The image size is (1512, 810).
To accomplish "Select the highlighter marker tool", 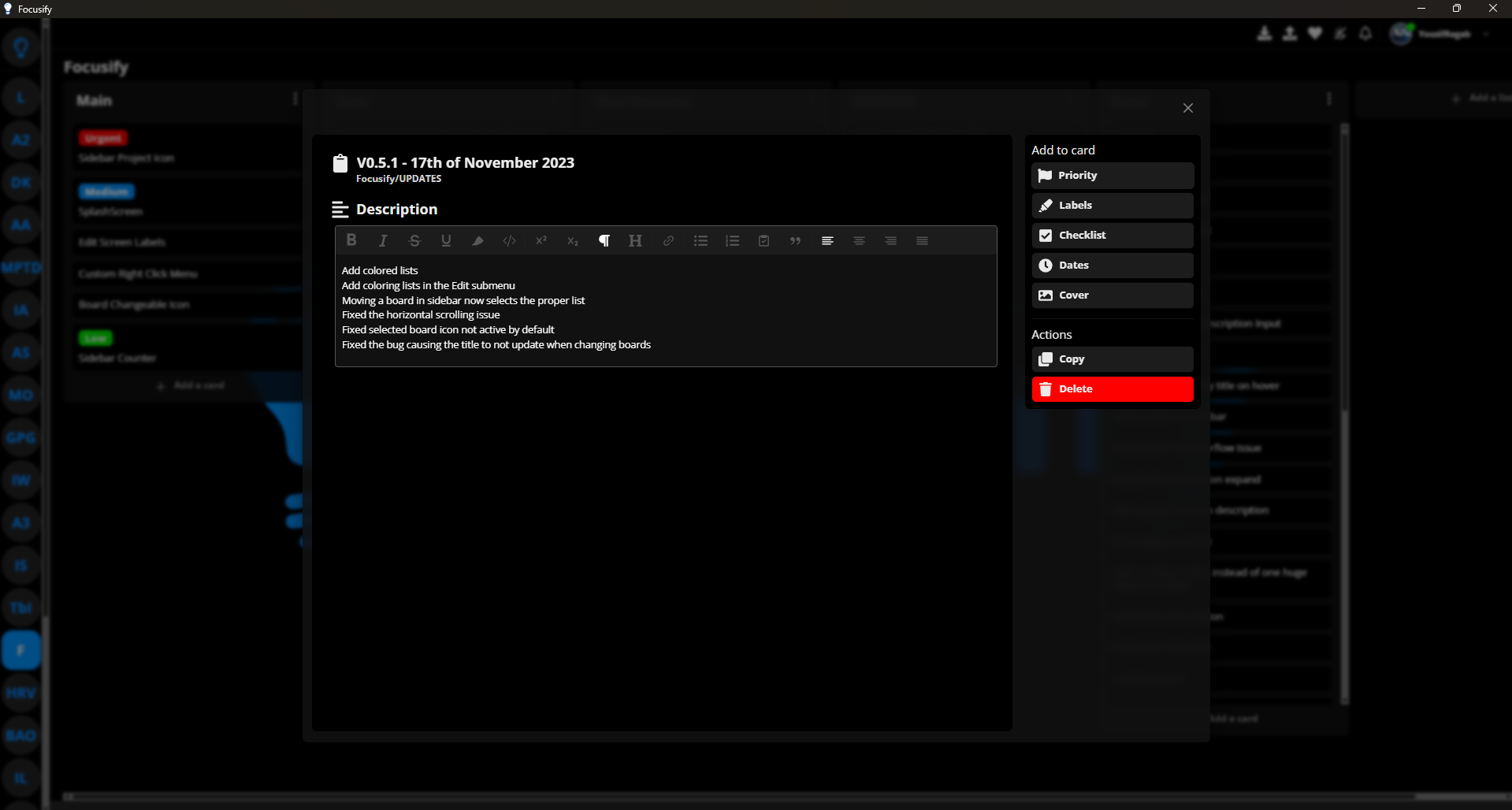I will (x=477, y=240).
